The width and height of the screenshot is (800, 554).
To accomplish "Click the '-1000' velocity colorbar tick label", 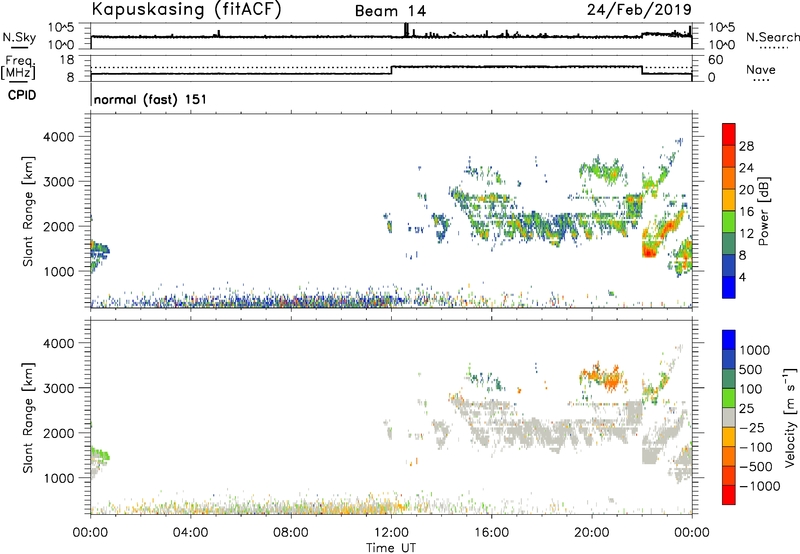I will (760, 486).
